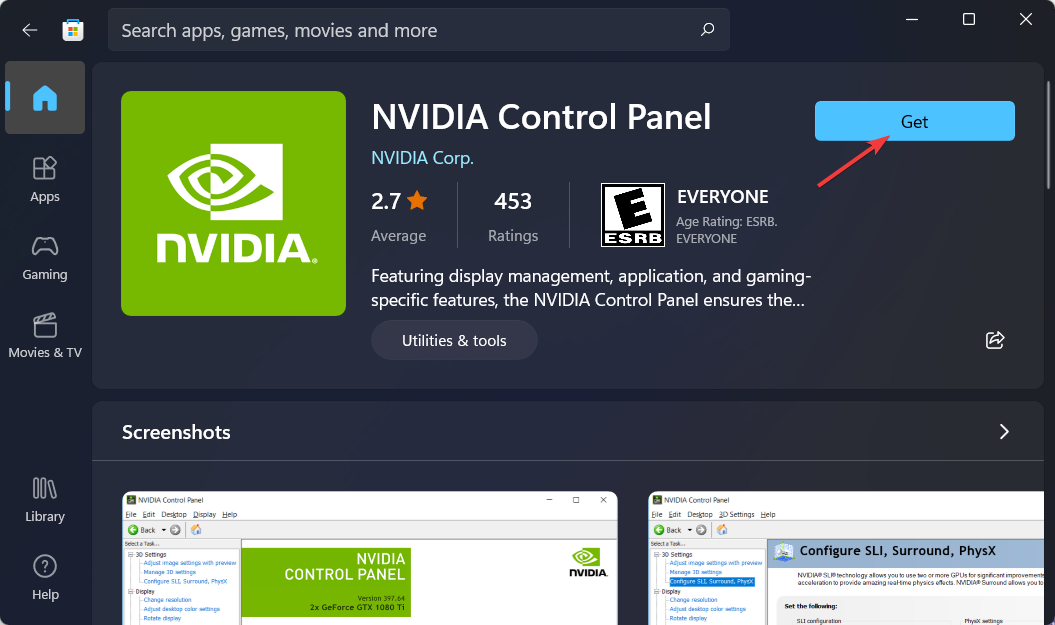Open the Gaming section
1055x625 pixels.
click(x=44, y=258)
